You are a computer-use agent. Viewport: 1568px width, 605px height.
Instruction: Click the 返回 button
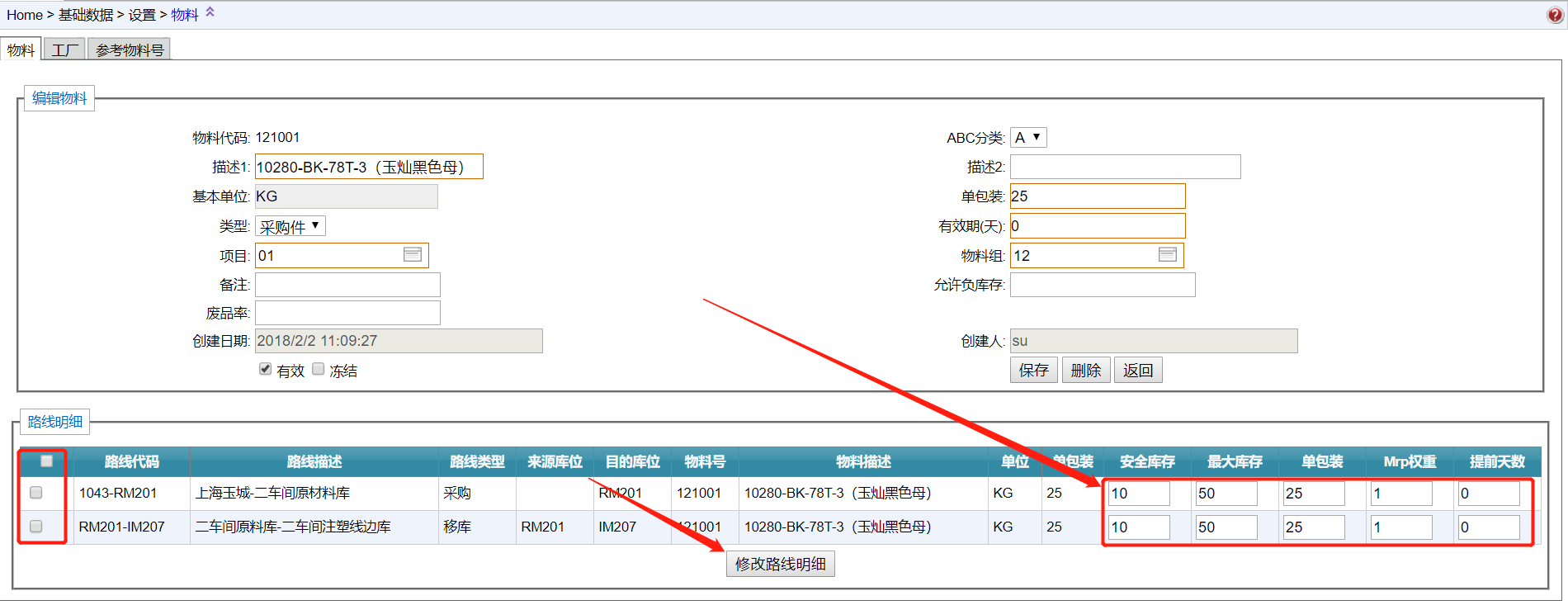1138,370
